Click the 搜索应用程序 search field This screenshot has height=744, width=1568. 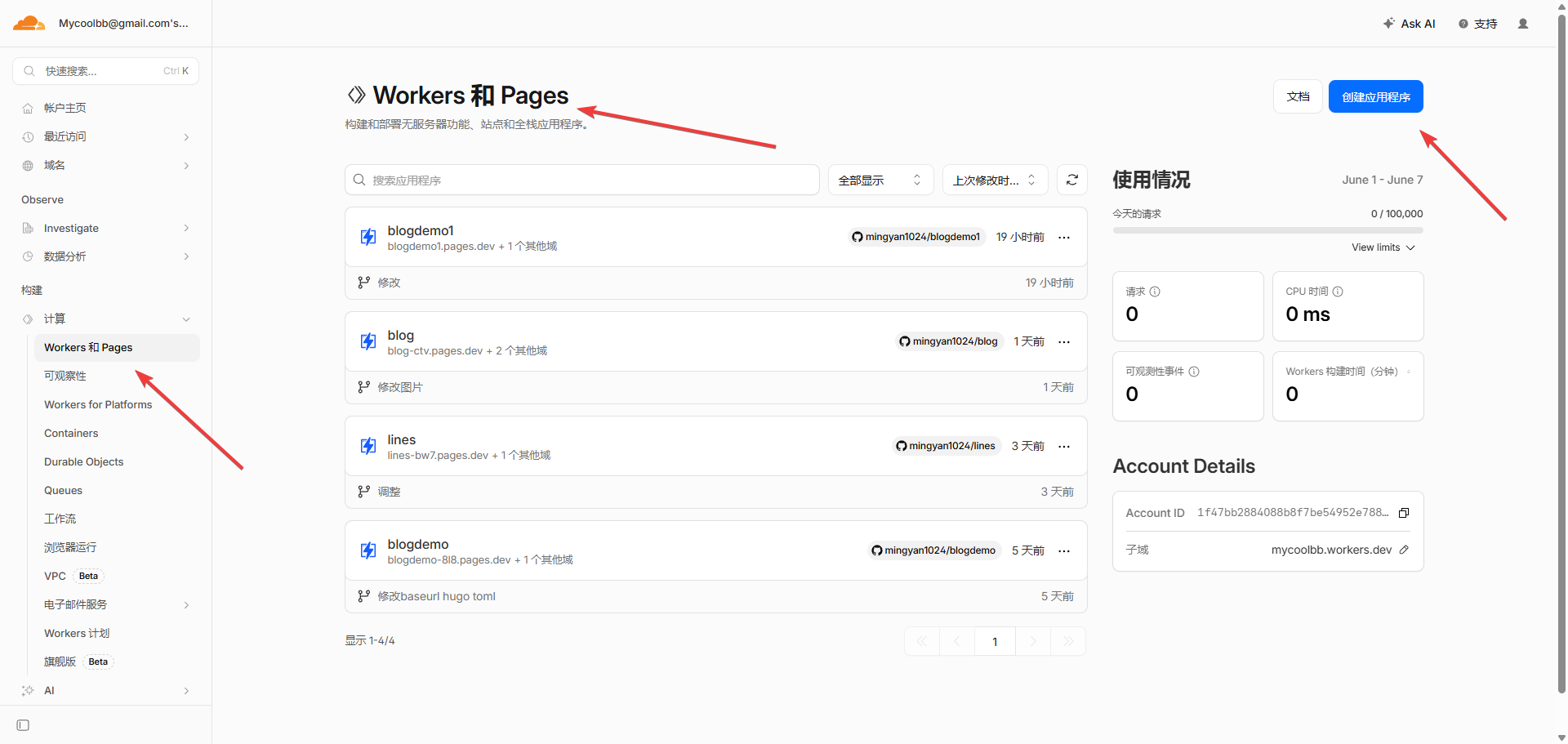582,180
